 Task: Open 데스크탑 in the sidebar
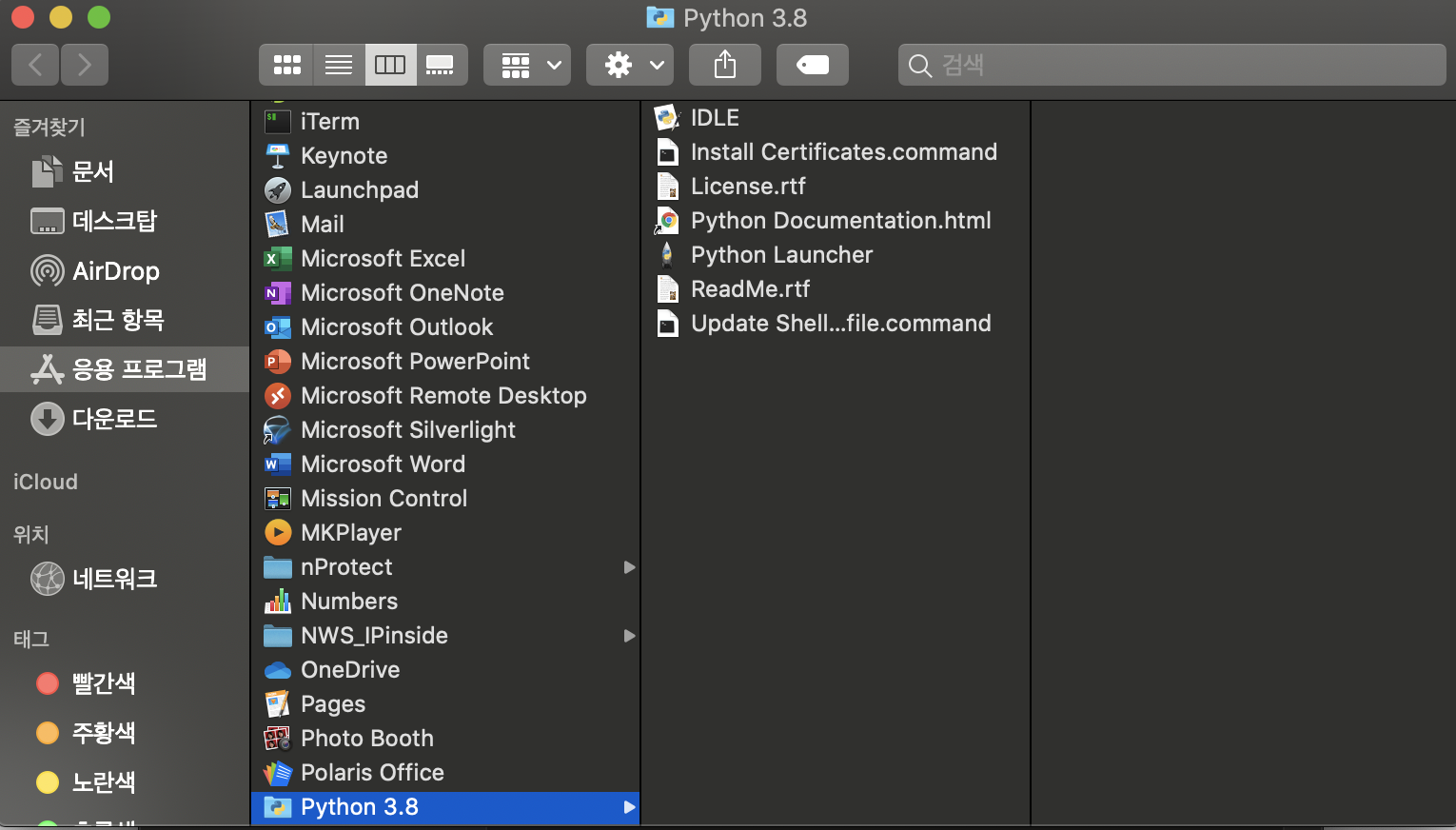pyautogui.click(x=125, y=221)
